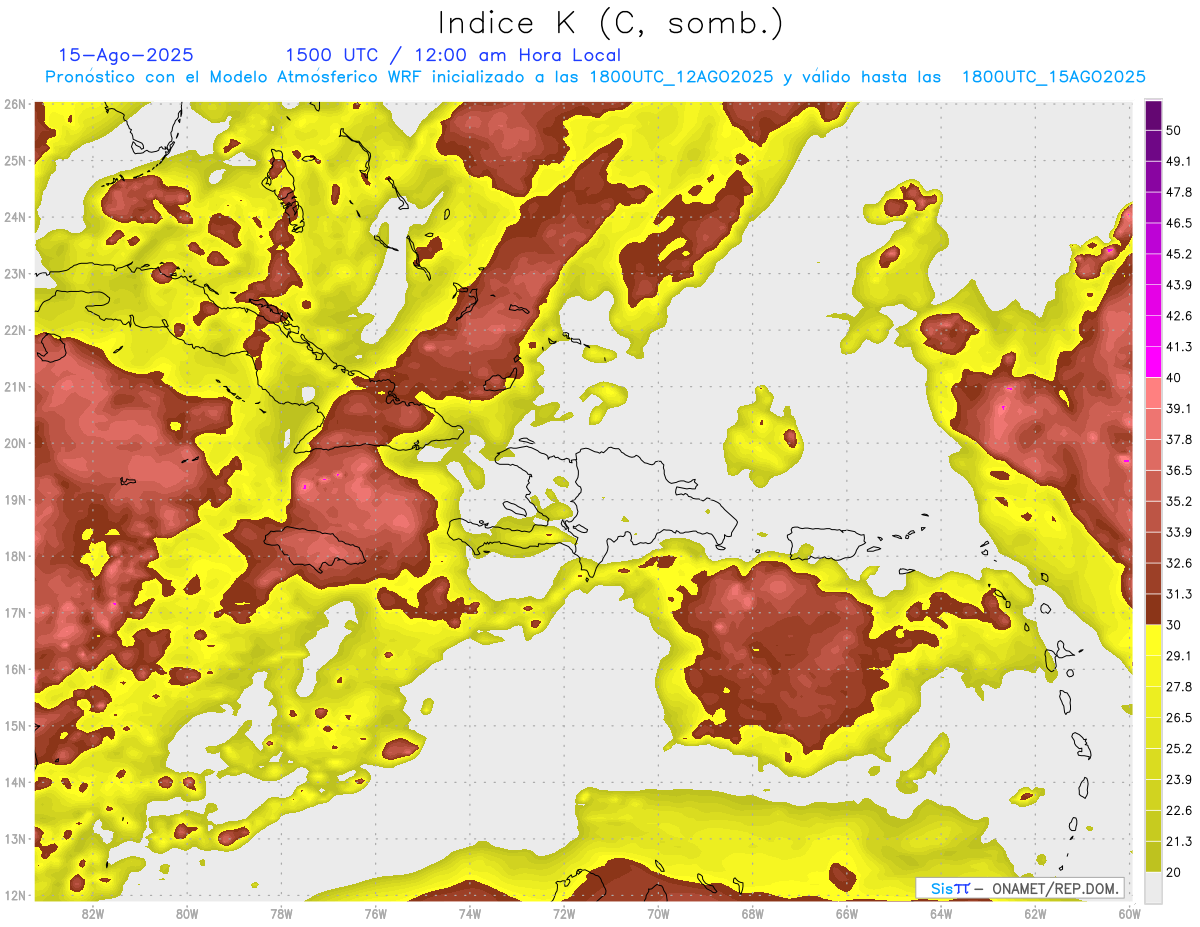Screen dimensions: 1200x927
Task: Click longitude axis label '62W'
Action: [x=1035, y=913]
